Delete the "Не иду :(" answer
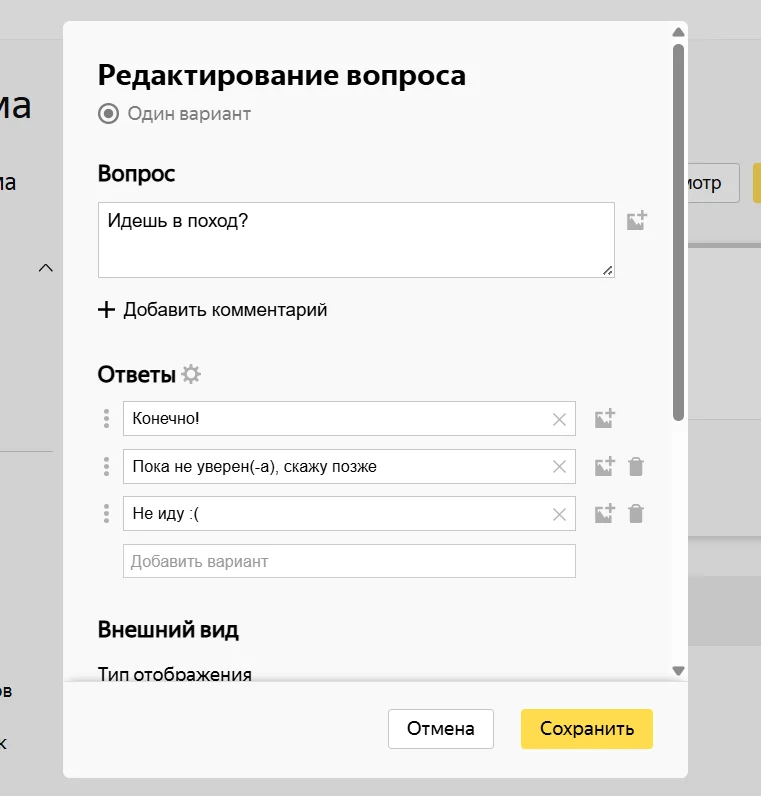 tap(635, 514)
